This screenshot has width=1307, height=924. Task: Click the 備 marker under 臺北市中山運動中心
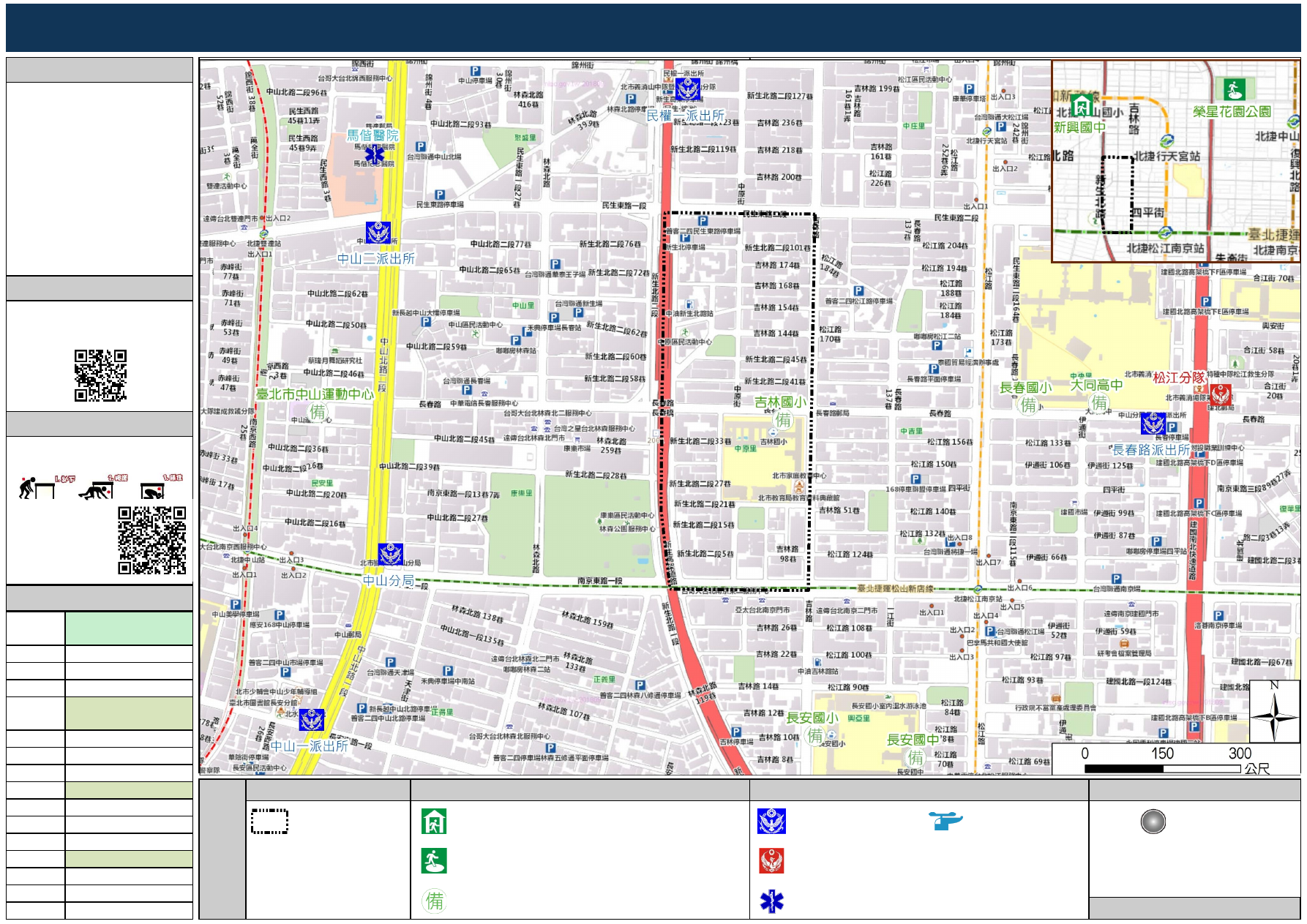pos(318,412)
